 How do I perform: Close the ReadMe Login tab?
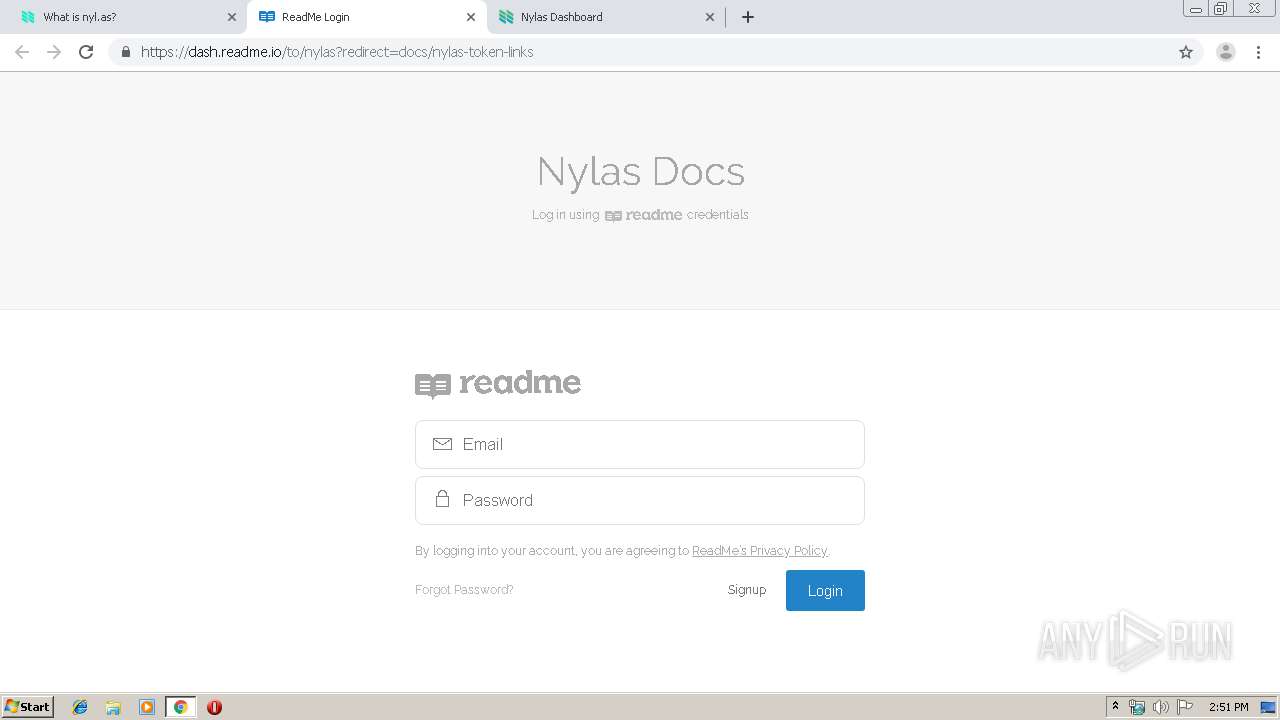coord(471,17)
